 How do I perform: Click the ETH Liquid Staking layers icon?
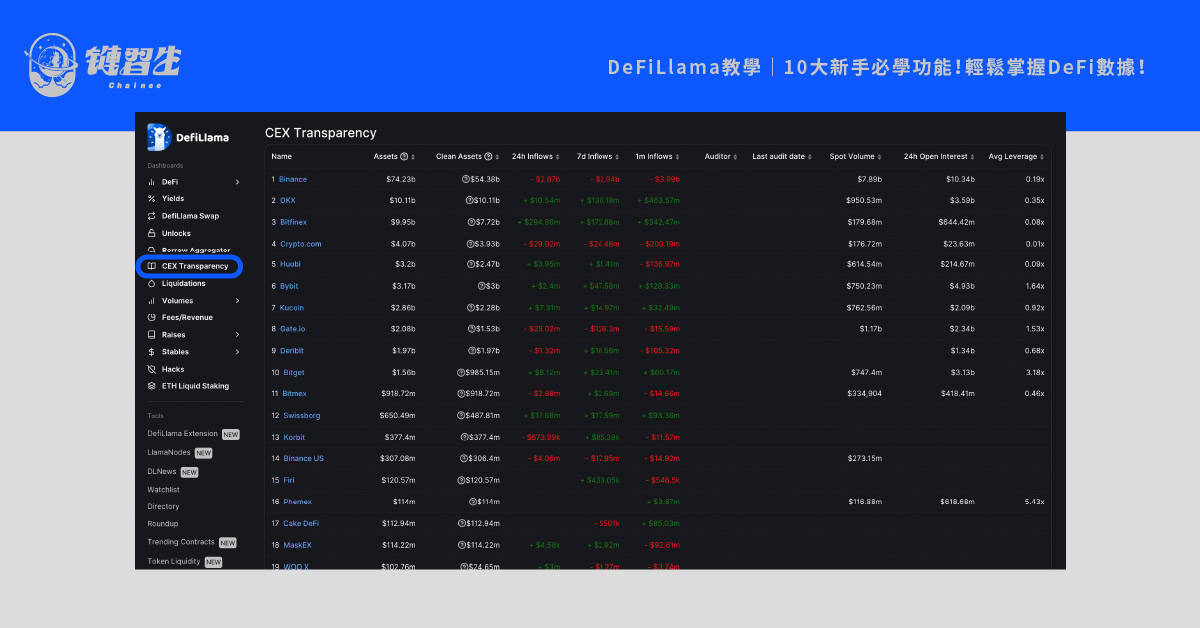point(151,385)
